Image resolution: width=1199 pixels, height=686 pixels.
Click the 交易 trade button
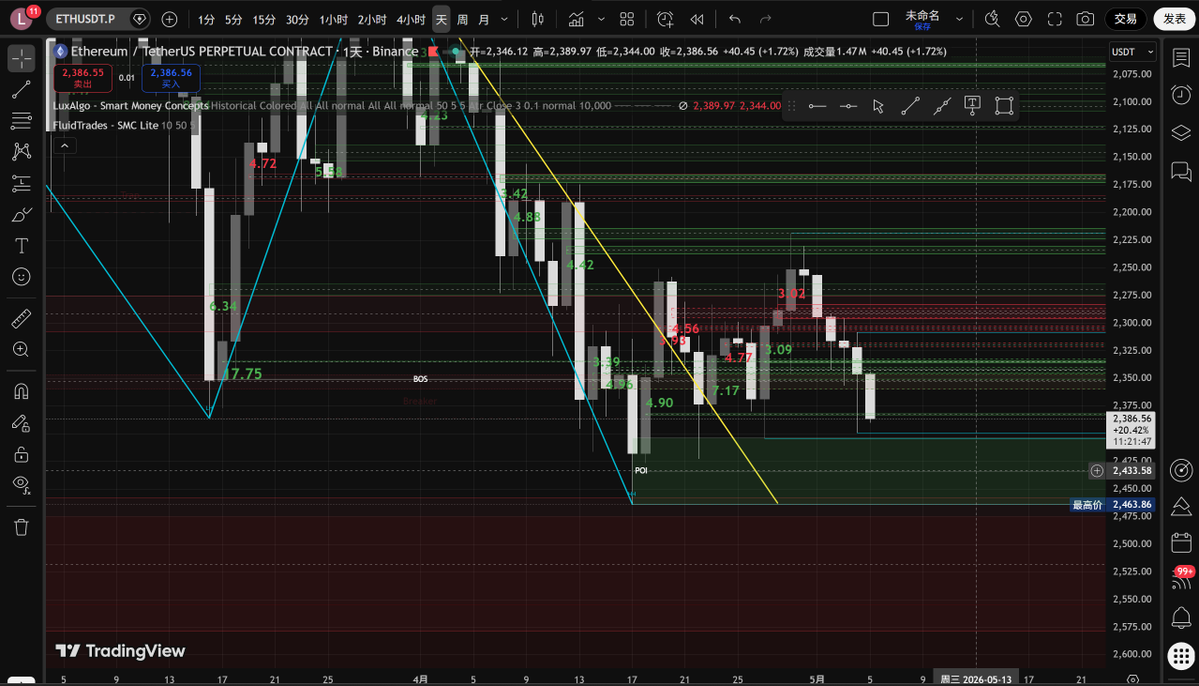click(x=1126, y=19)
